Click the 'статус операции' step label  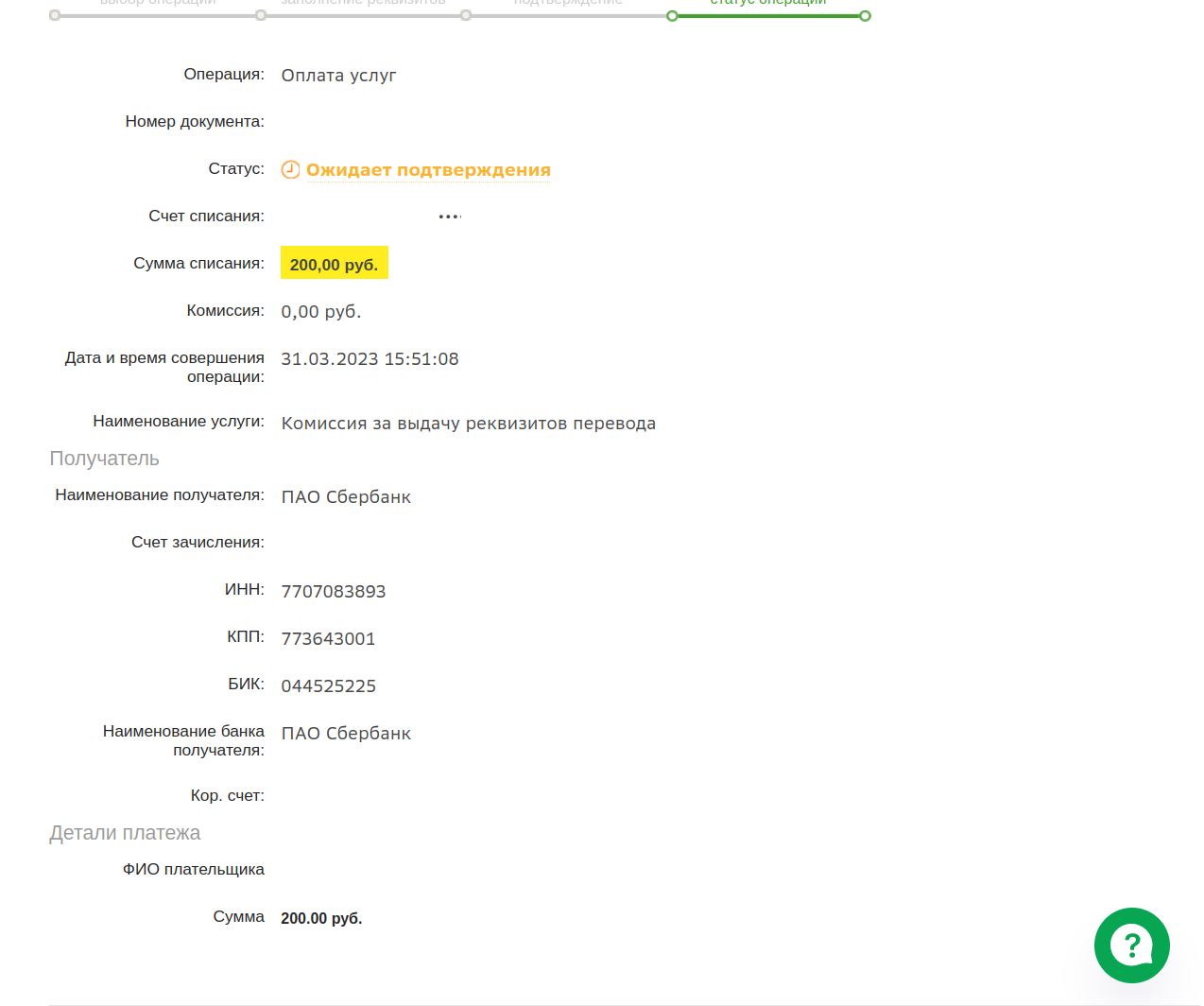768,3
